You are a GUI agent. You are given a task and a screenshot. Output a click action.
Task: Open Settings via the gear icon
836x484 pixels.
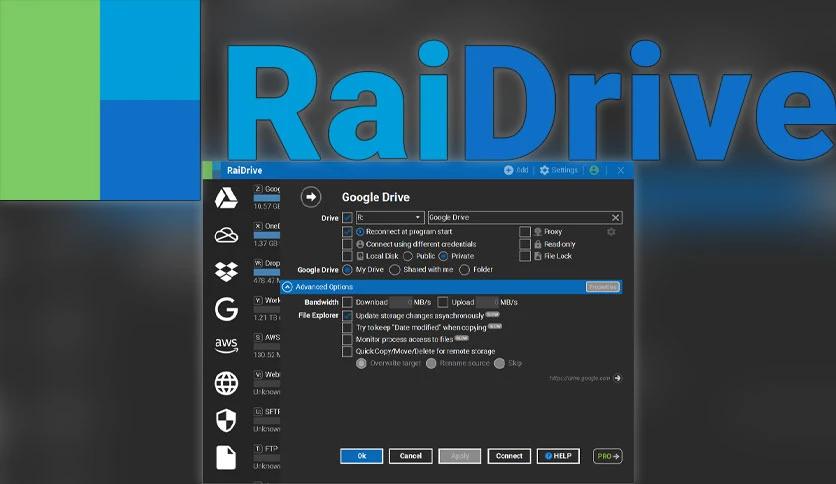point(544,170)
